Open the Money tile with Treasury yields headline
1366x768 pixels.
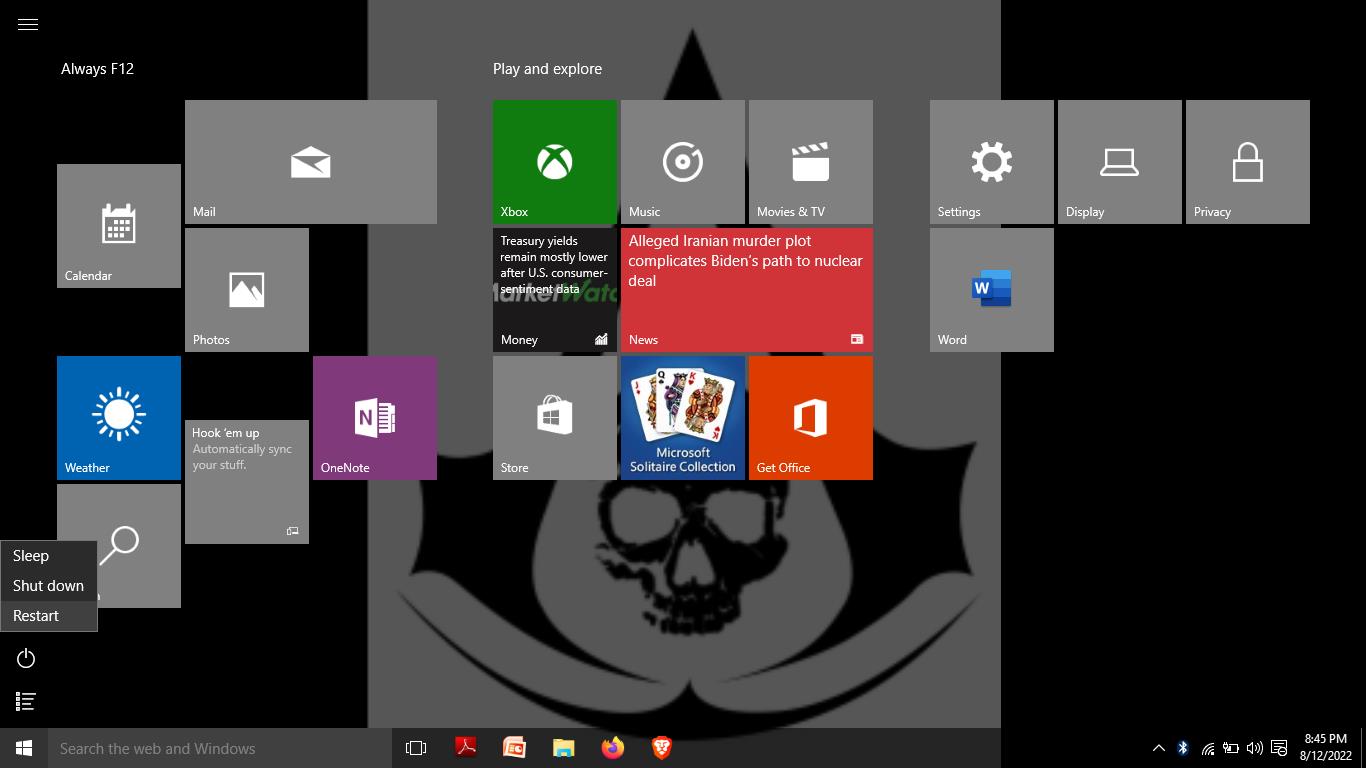(555, 290)
